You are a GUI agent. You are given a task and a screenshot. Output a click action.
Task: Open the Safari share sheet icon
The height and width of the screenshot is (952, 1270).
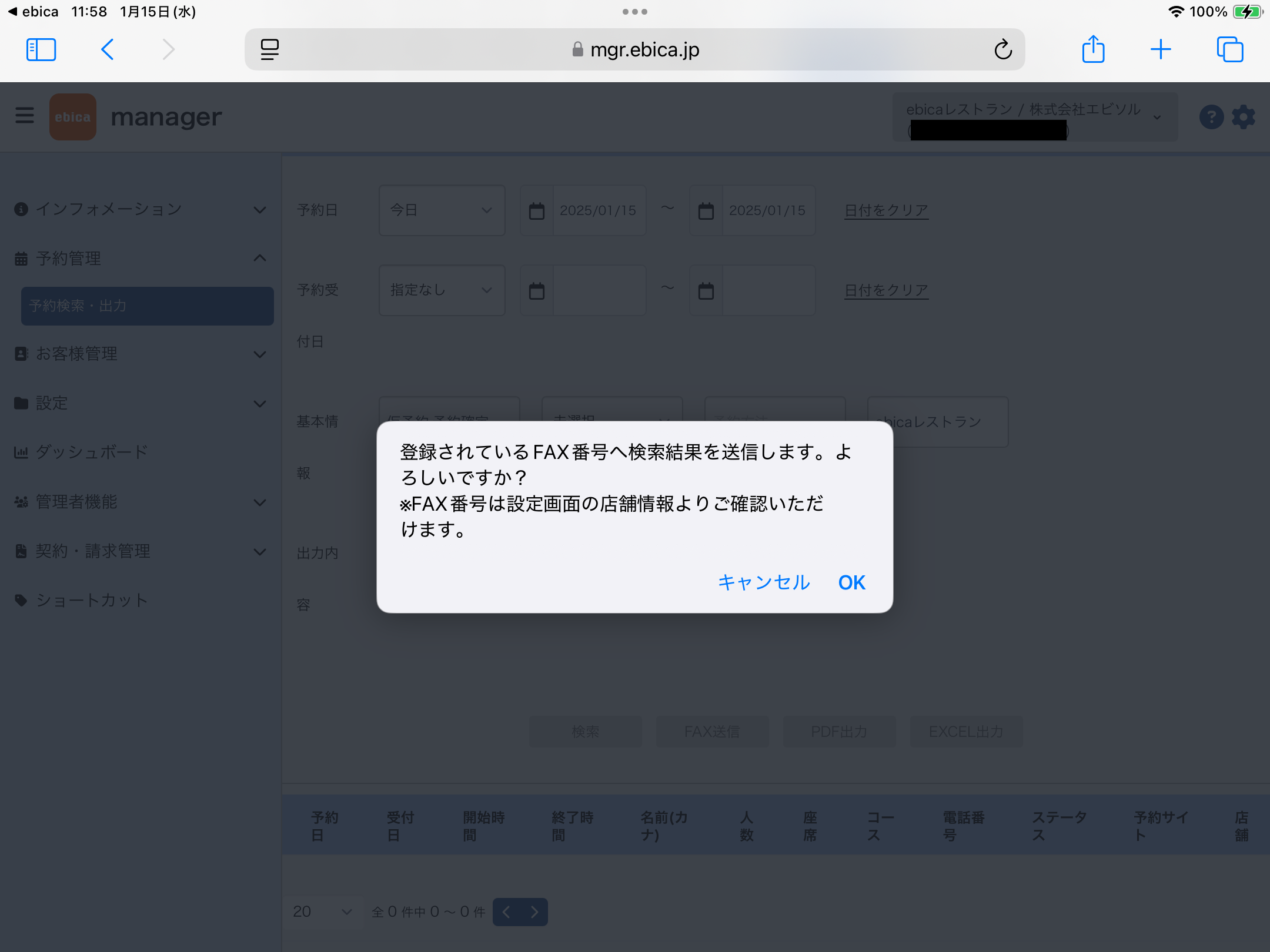pyautogui.click(x=1094, y=49)
